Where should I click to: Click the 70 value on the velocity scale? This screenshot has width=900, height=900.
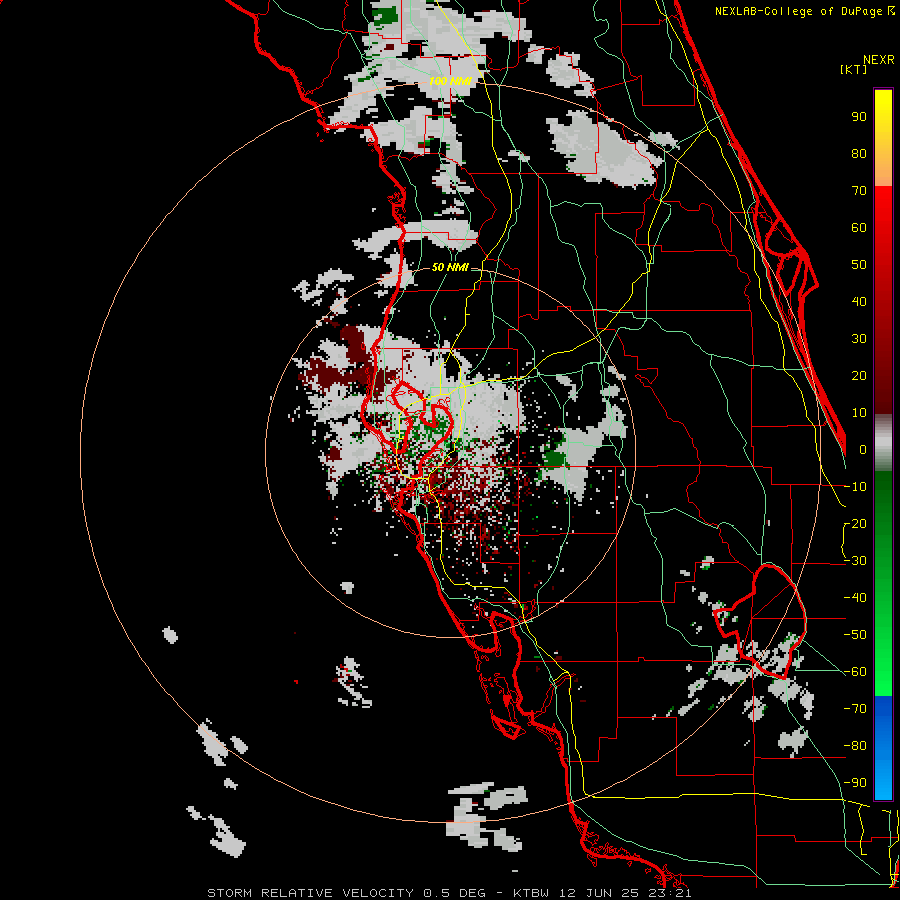pos(859,191)
